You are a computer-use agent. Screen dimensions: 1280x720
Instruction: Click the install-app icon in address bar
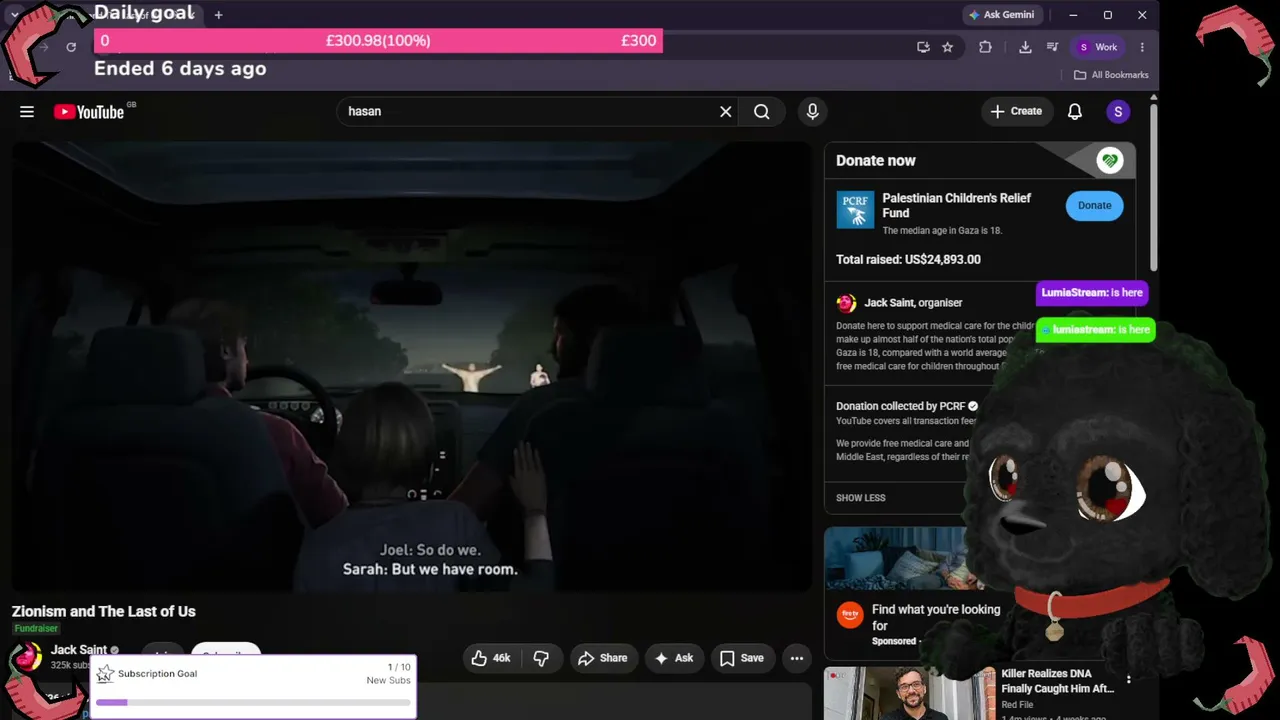[923, 47]
